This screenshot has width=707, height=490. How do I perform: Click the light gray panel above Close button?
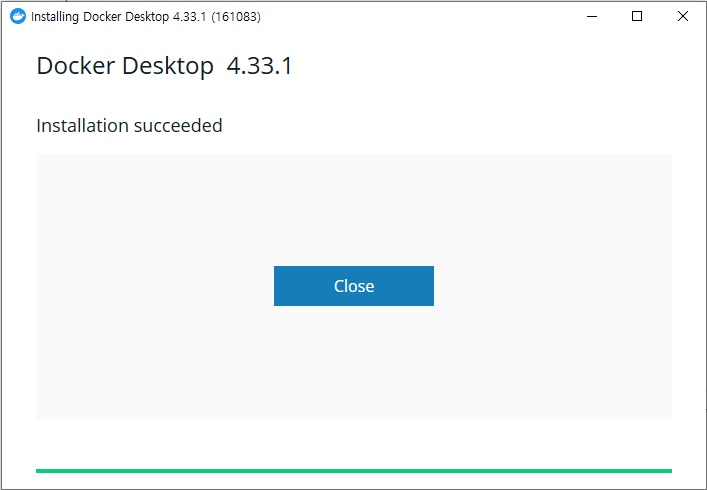point(354,210)
